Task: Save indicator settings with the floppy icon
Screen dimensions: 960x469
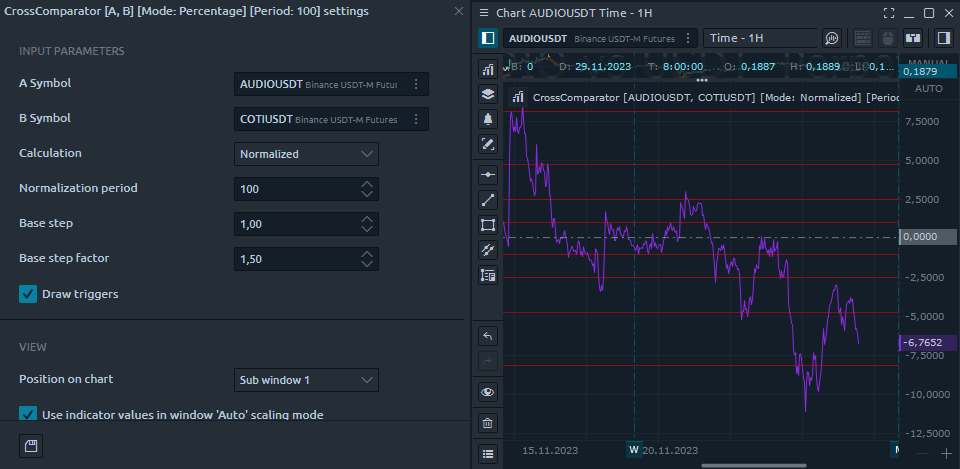Action: 31,446
